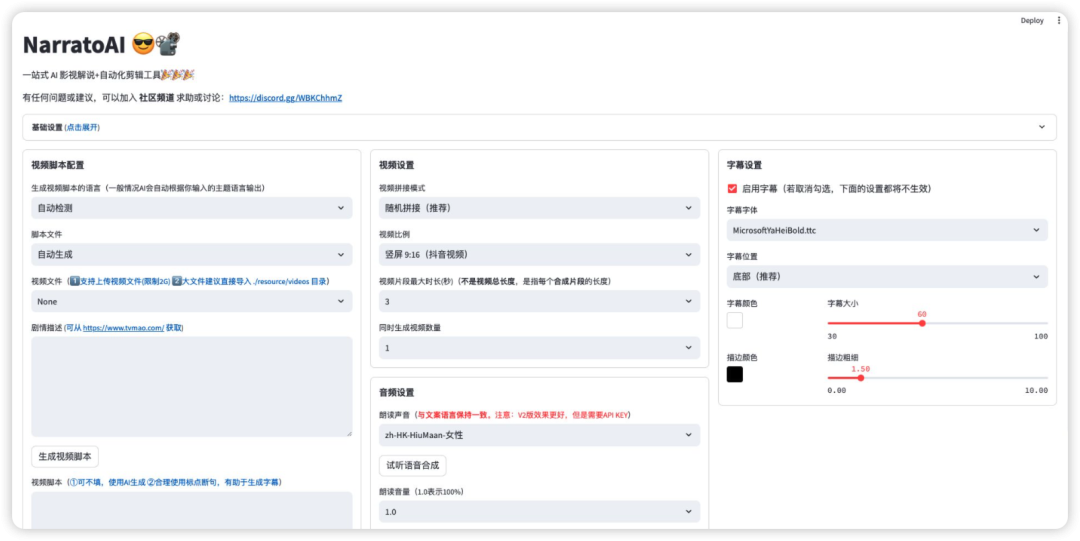Open the 视频文件 dropdown showing None
This screenshot has height=541, width=1080.
pos(191,301)
